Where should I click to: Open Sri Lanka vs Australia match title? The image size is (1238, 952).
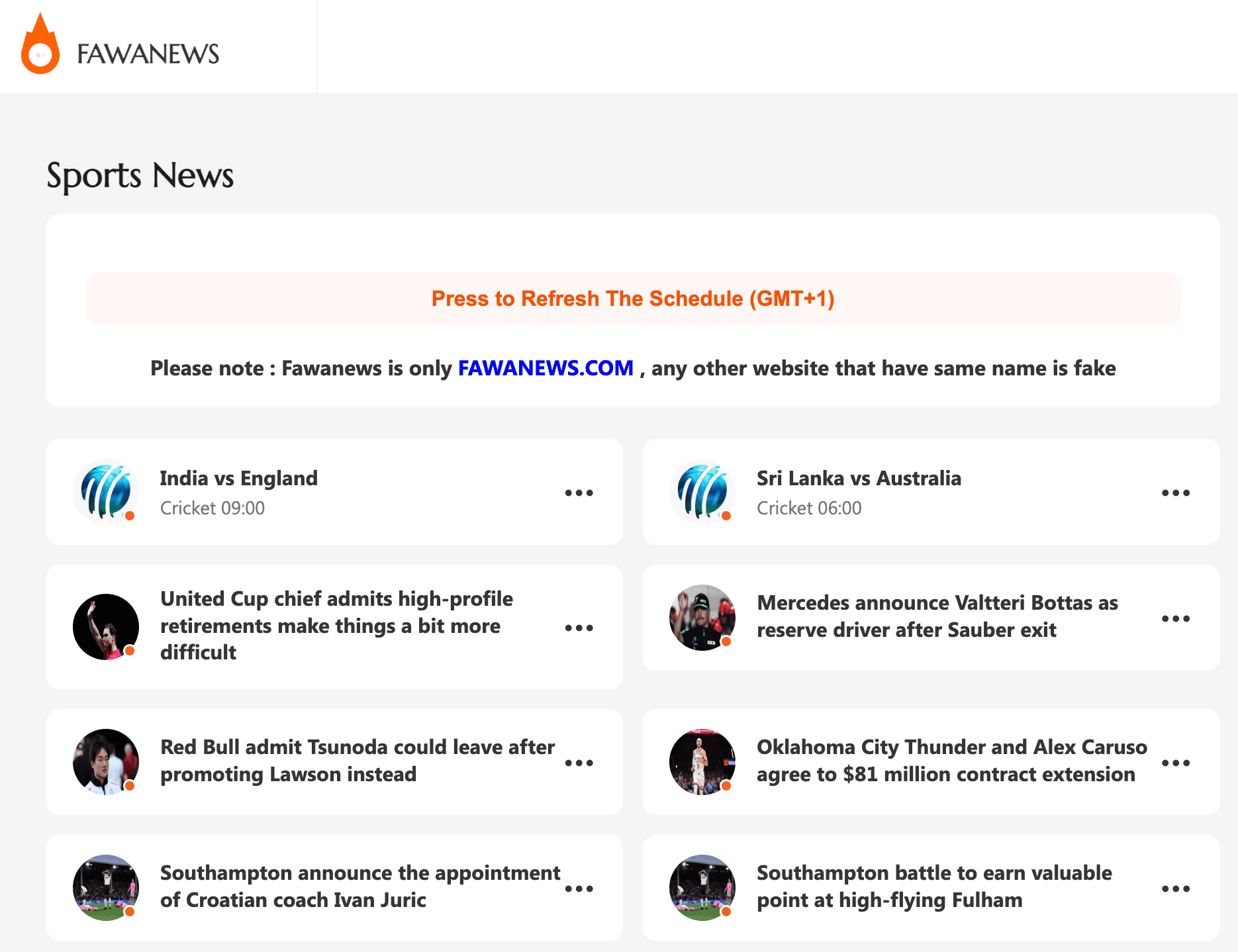[x=859, y=478]
